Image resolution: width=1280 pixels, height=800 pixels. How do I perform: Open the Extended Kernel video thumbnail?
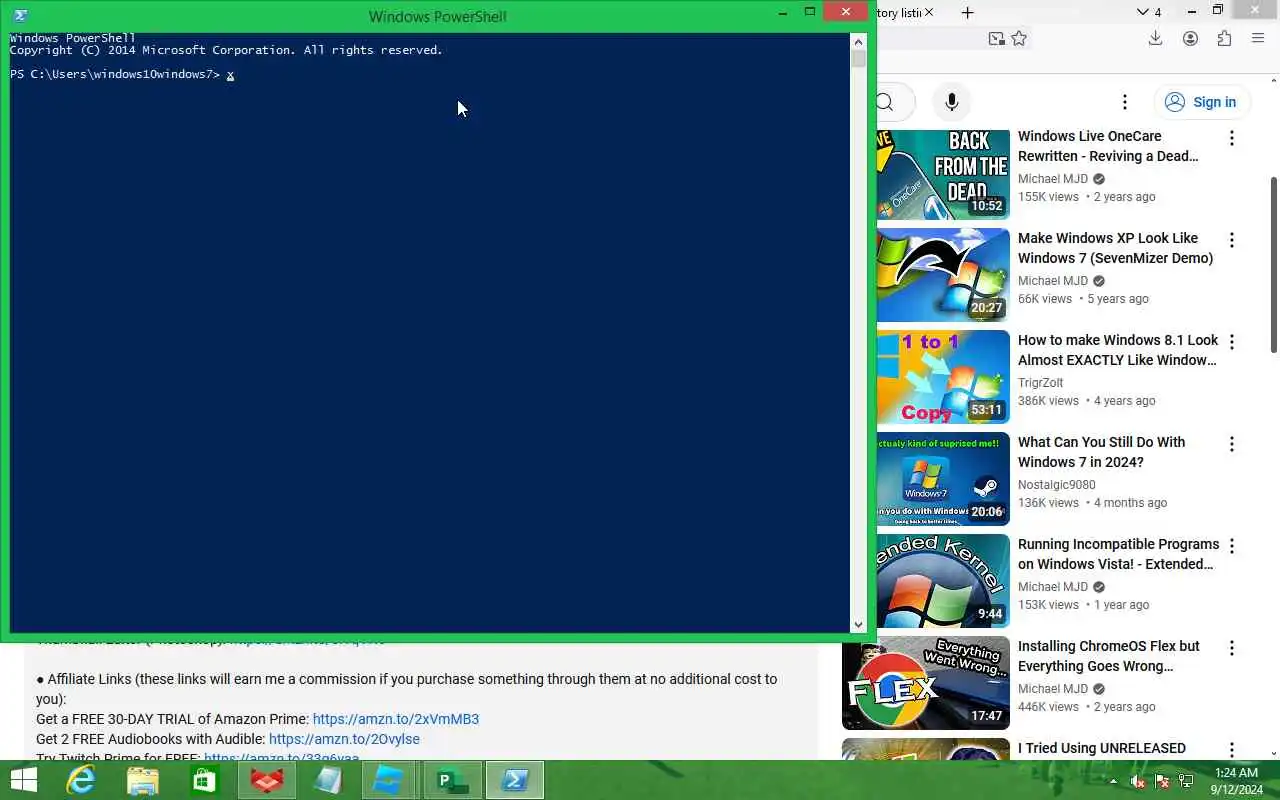click(x=943, y=581)
